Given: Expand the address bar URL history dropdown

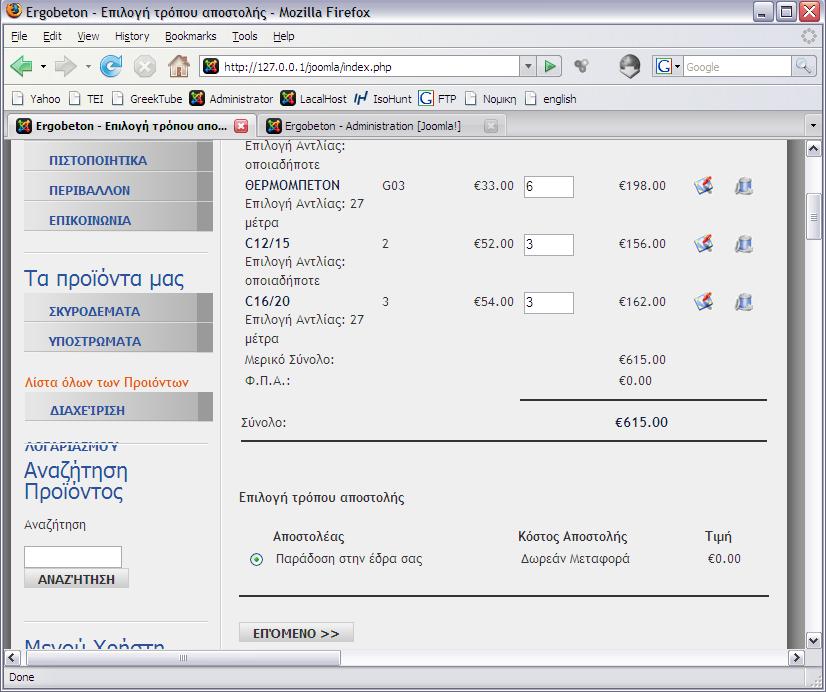Looking at the screenshot, I should [528, 66].
